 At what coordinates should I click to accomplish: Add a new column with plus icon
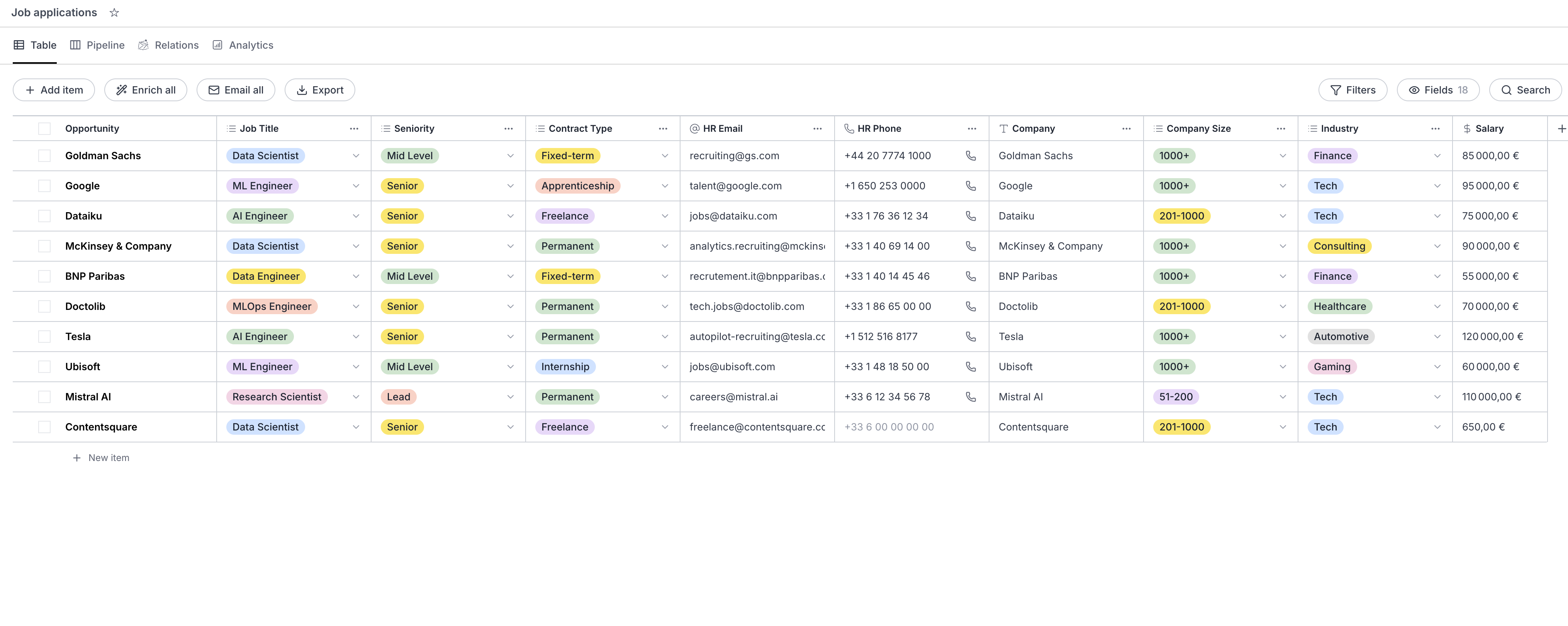pyautogui.click(x=1561, y=129)
